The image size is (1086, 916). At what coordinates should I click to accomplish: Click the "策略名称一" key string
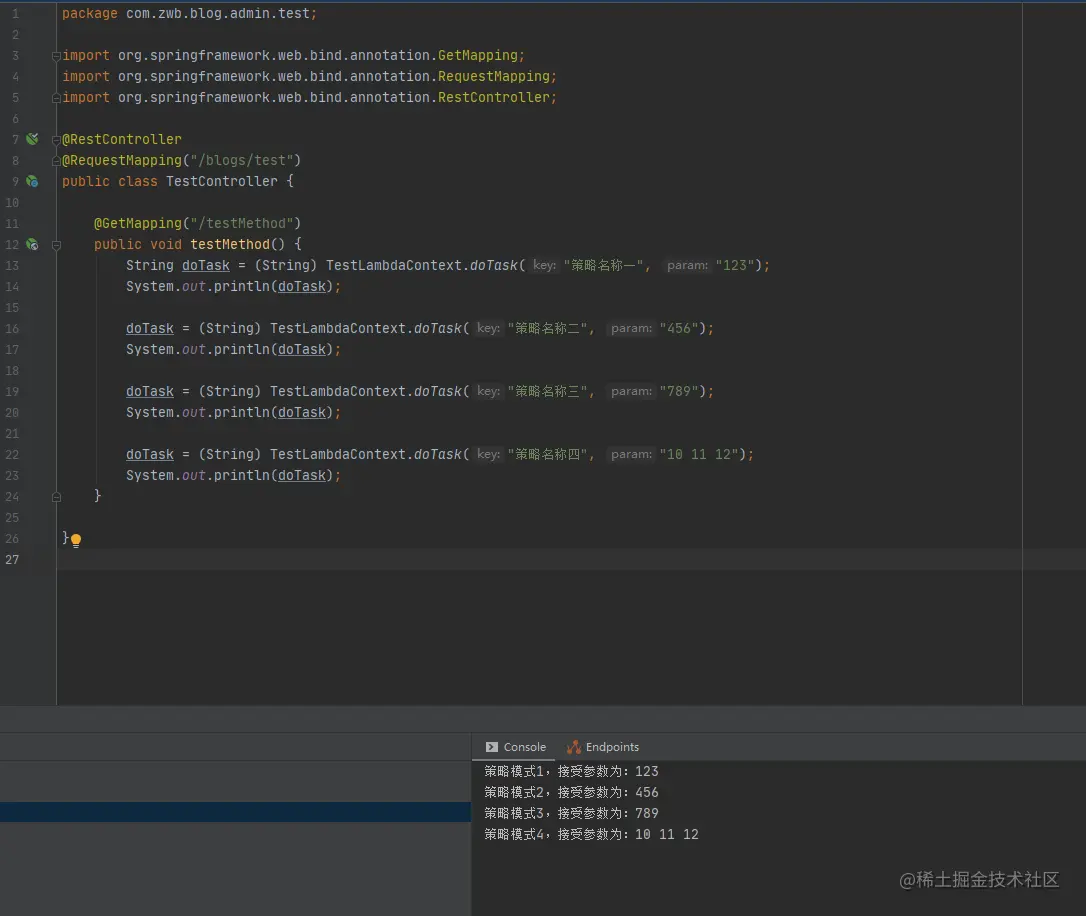point(603,266)
